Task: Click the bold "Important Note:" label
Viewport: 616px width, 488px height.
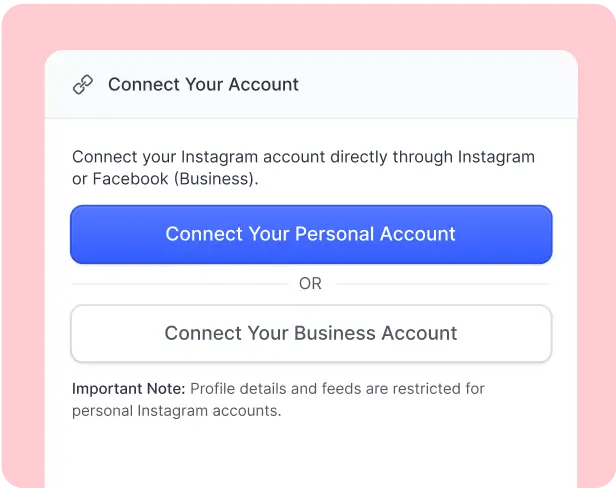Action: click(x=128, y=389)
